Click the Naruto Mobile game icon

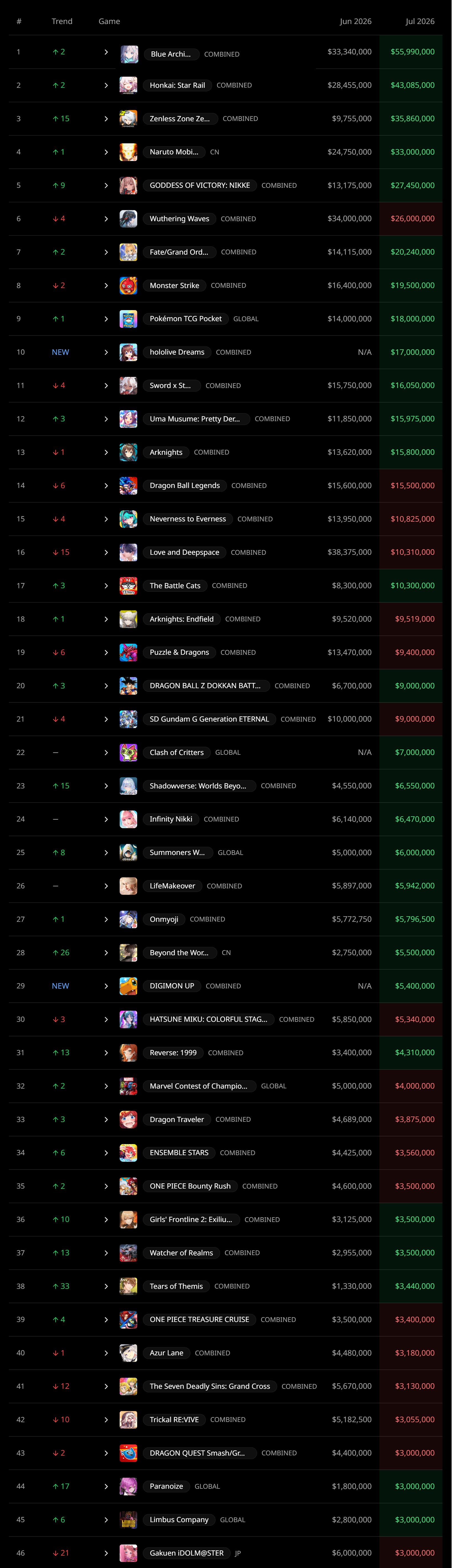tap(129, 152)
